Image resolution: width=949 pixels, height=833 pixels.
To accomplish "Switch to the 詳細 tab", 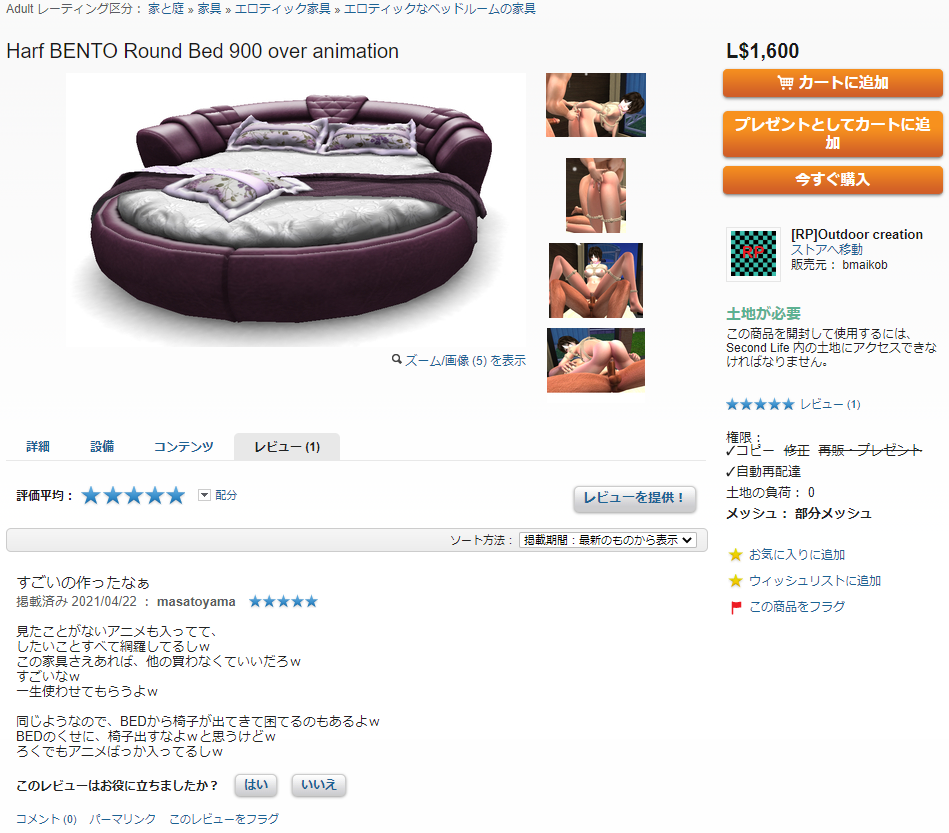I will point(38,447).
